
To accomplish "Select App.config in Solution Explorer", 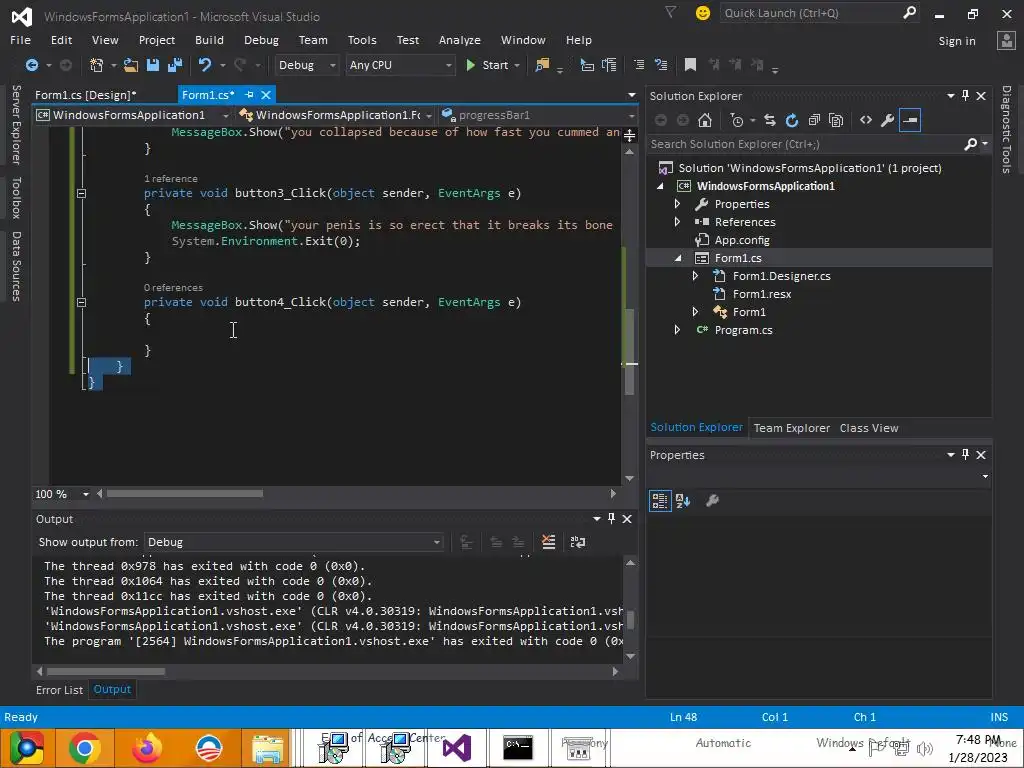I will pyautogui.click(x=741, y=240).
